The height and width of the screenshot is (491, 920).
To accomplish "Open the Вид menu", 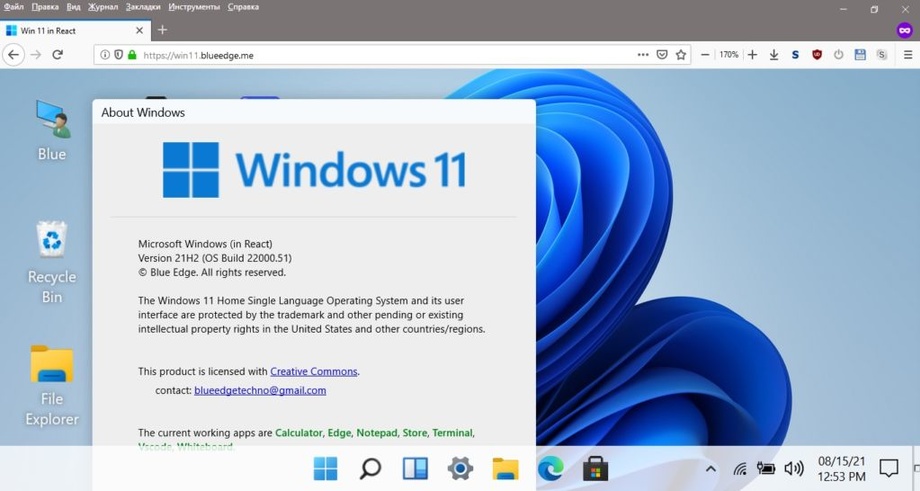I will 73,7.
